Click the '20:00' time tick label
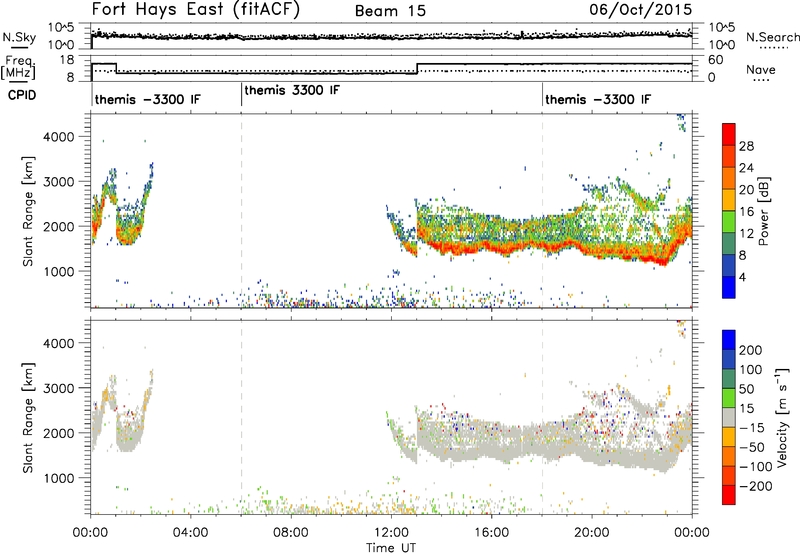 591,533
